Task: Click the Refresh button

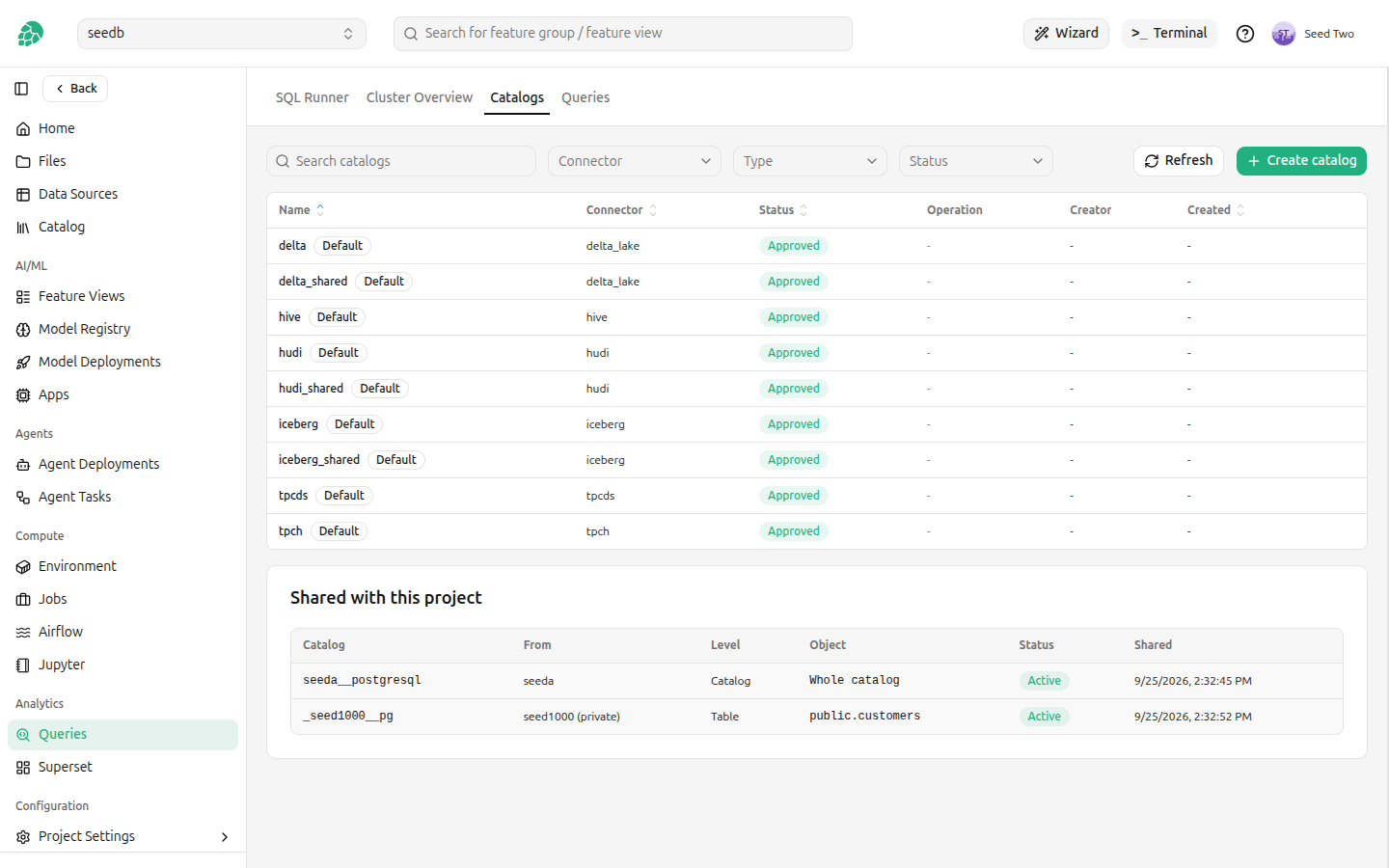Action: click(x=1178, y=161)
